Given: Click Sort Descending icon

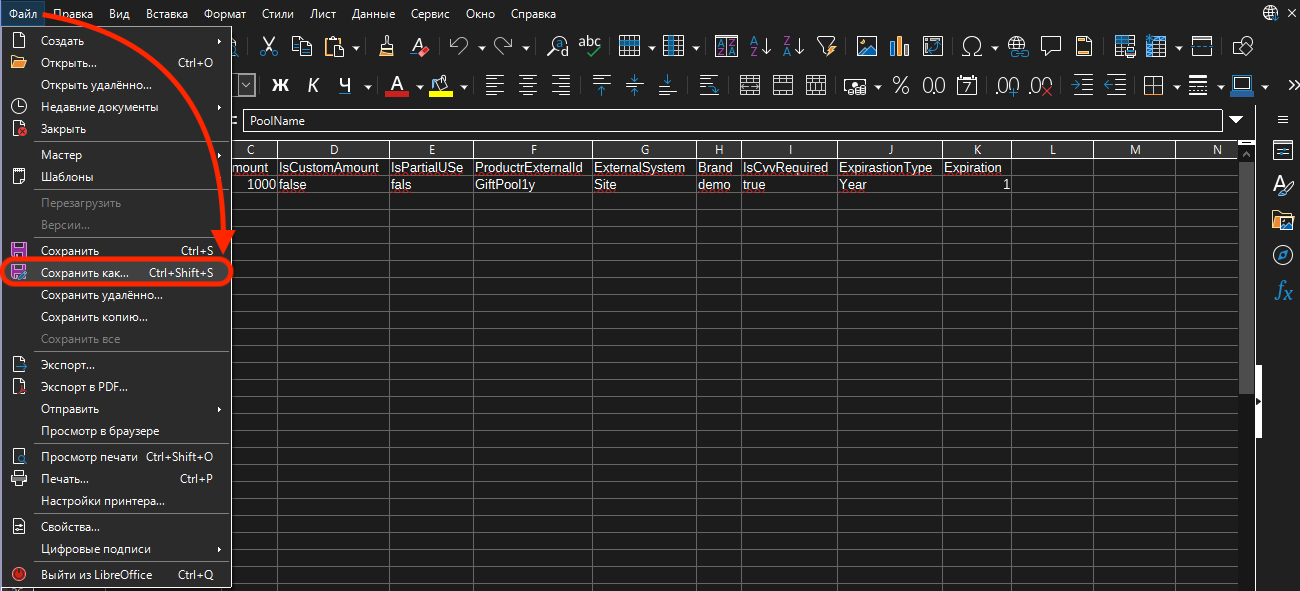Looking at the screenshot, I should (x=793, y=46).
